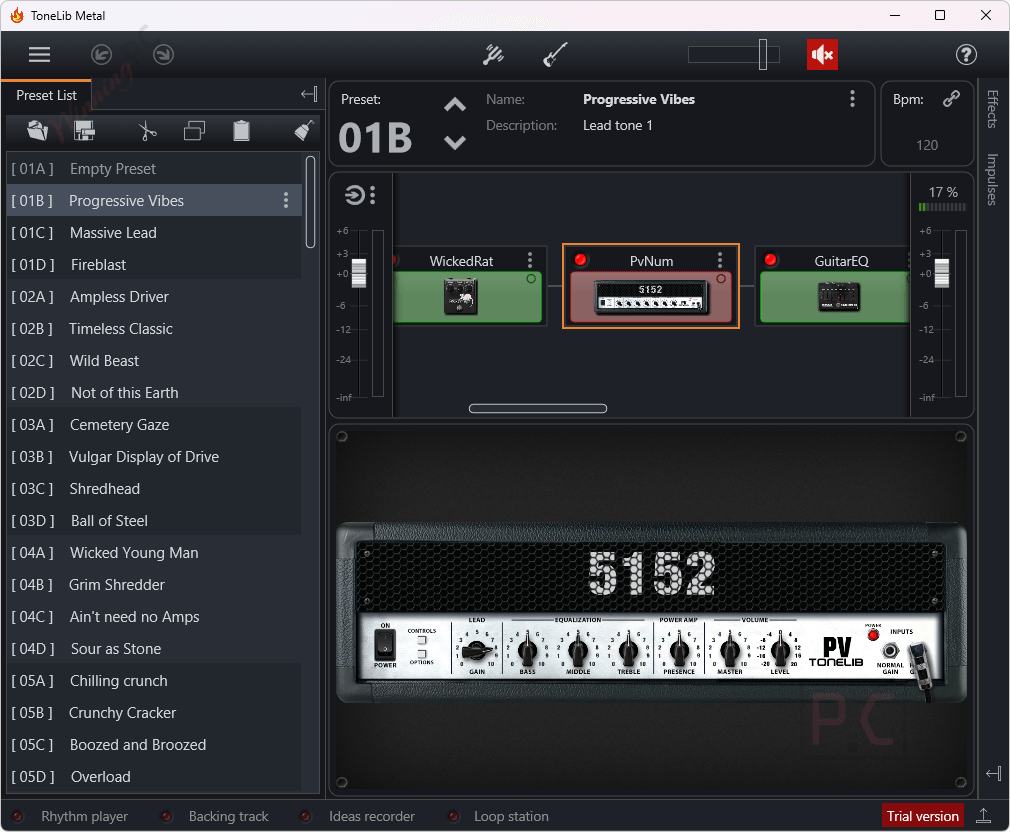Image resolution: width=1010 pixels, height=832 pixels.
Task: Click the redo arrow icon
Action: pyautogui.click(x=164, y=55)
